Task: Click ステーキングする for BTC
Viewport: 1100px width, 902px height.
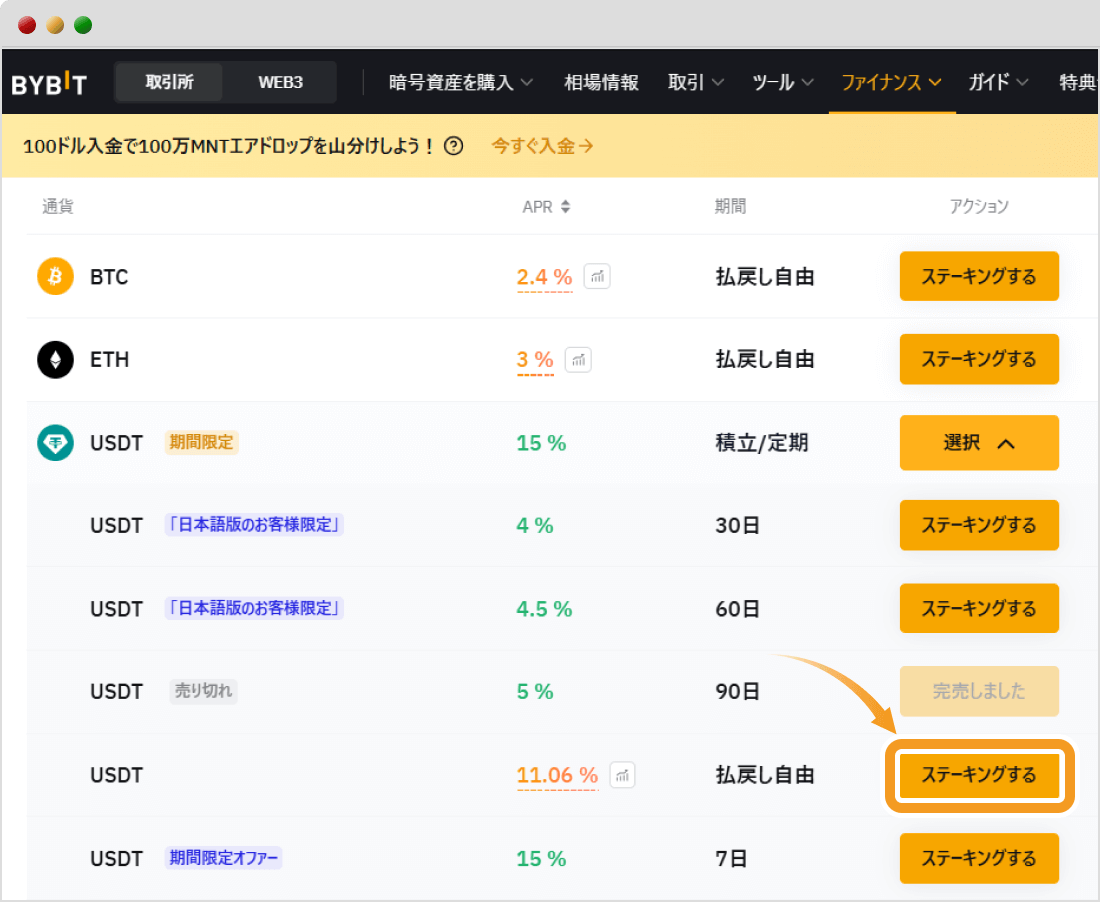Action: pyautogui.click(x=979, y=276)
